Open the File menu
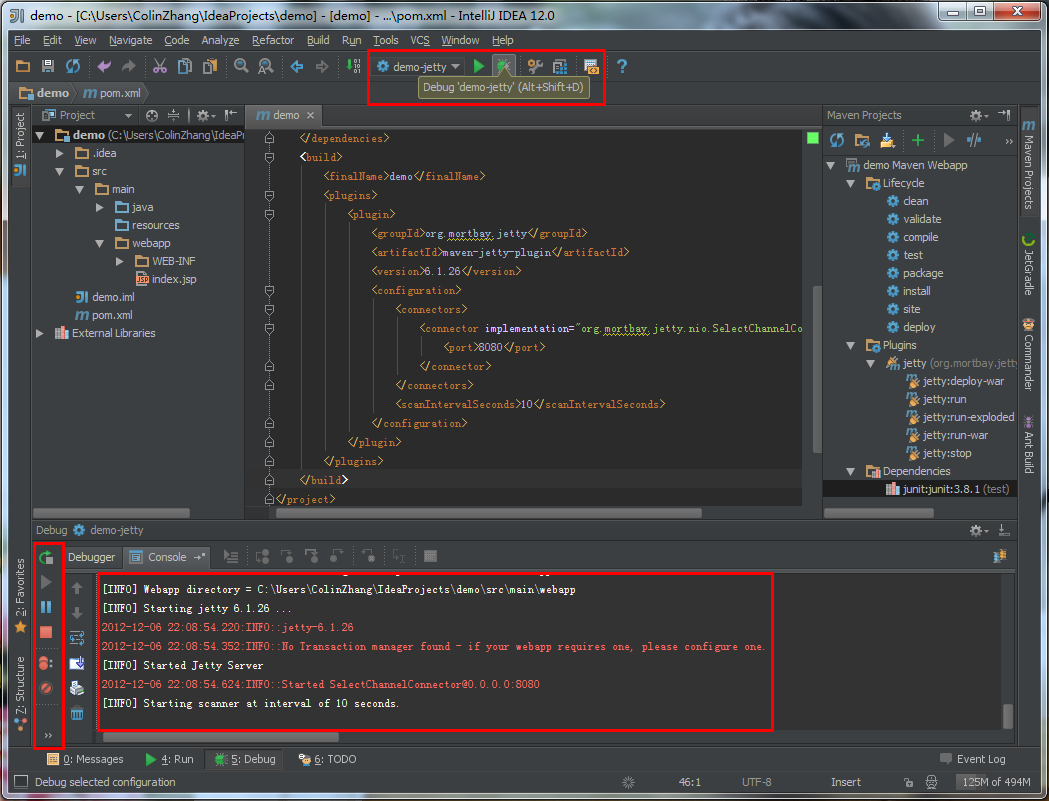This screenshot has height=801, width=1049. (x=22, y=40)
